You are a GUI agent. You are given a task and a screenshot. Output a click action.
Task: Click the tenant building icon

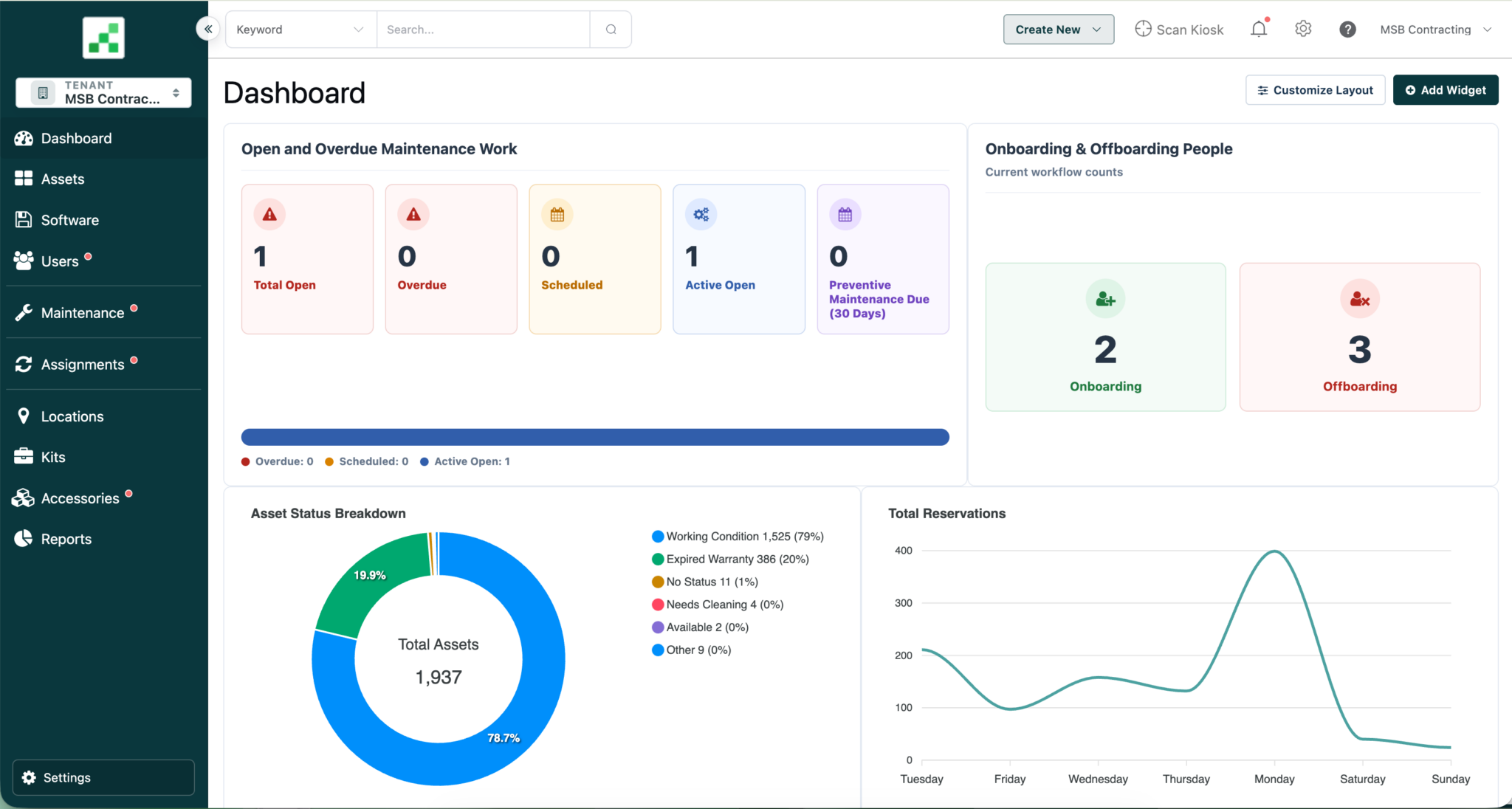coord(43,93)
